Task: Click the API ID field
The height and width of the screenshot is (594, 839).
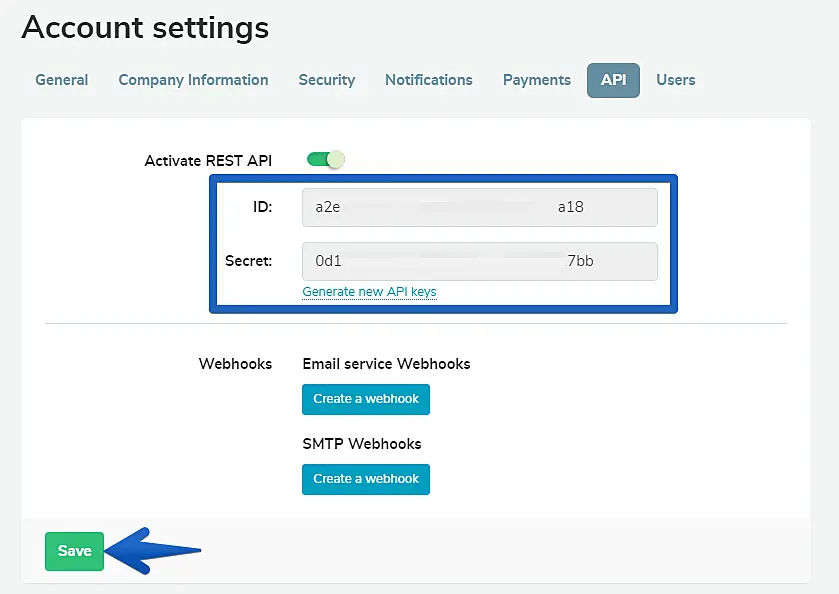Action: (479, 208)
